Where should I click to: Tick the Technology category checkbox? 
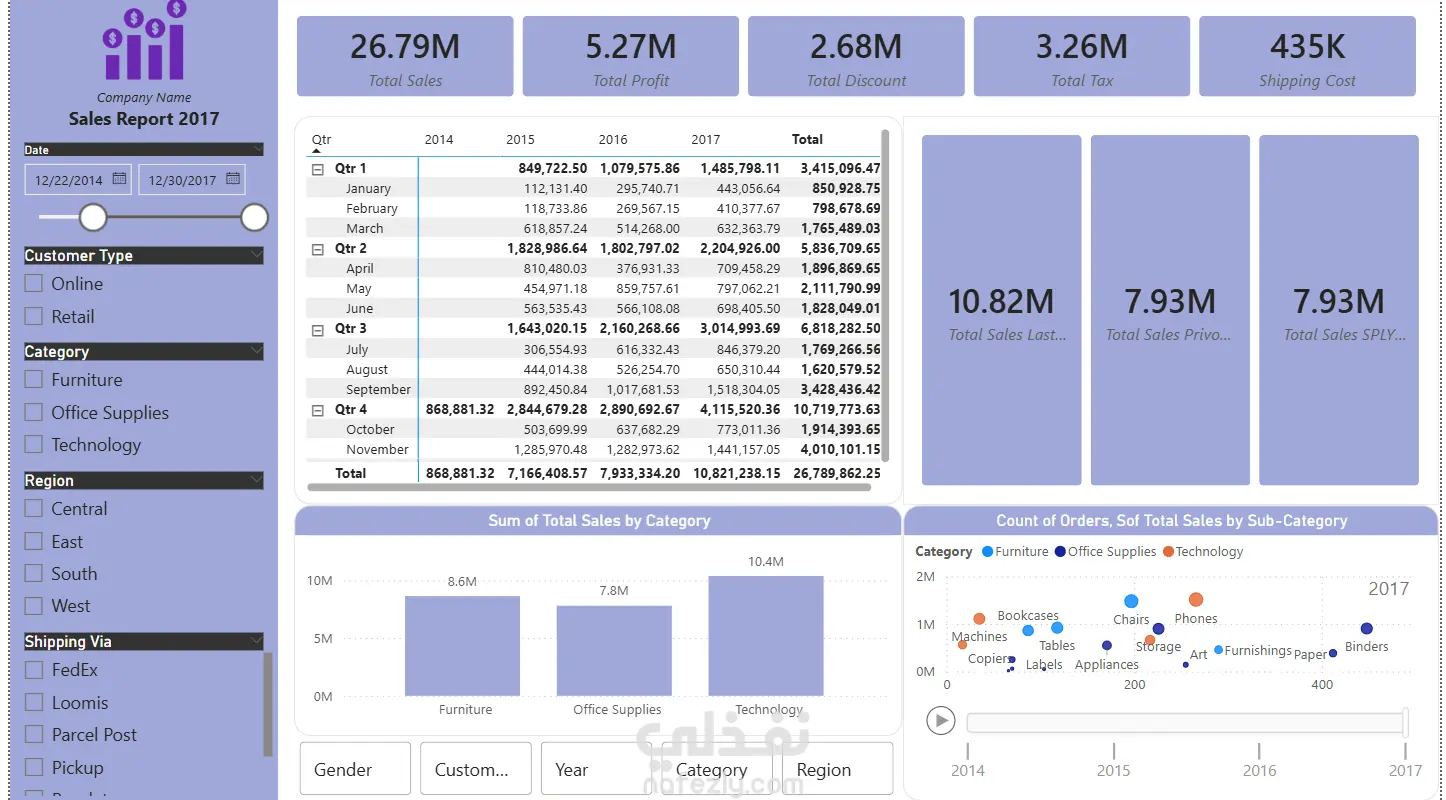(34, 445)
